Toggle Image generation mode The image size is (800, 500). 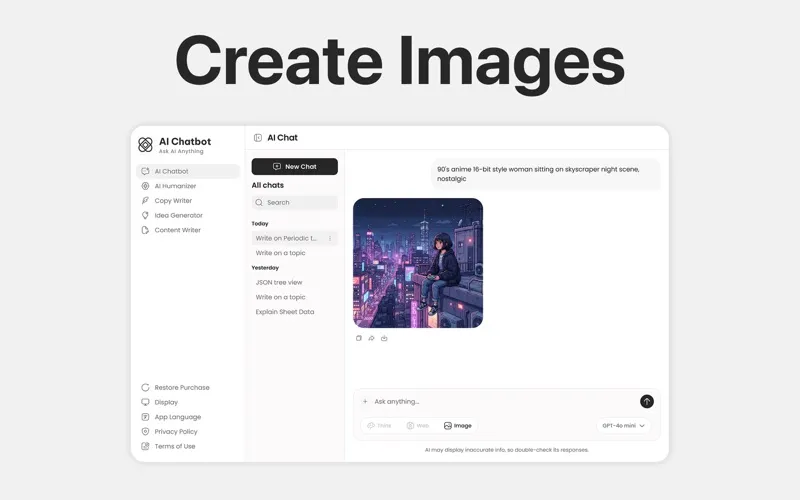(x=458, y=426)
